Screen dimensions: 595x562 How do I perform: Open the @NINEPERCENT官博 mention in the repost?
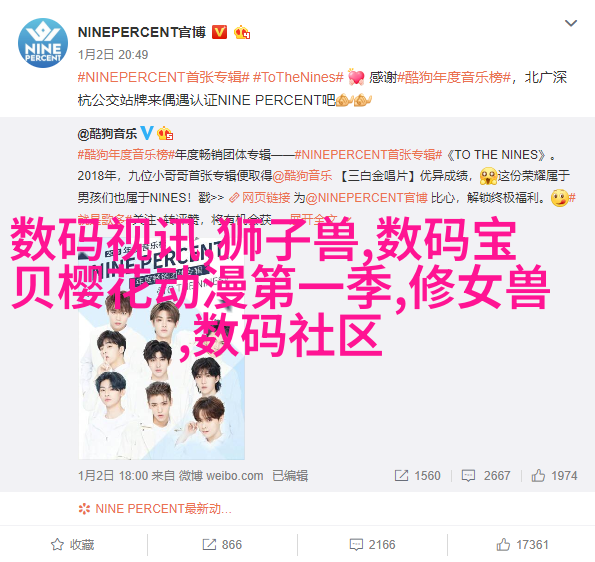[366, 198]
